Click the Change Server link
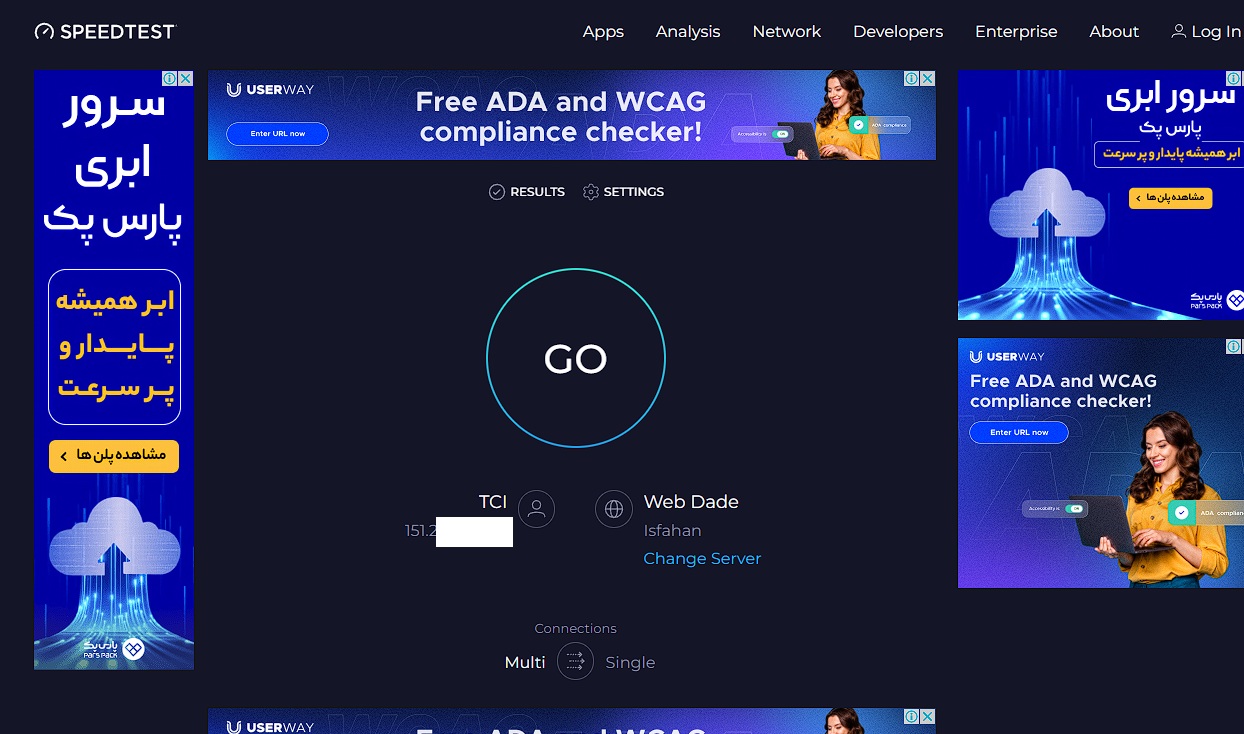Image resolution: width=1244 pixels, height=734 pixels. point(702,558)
